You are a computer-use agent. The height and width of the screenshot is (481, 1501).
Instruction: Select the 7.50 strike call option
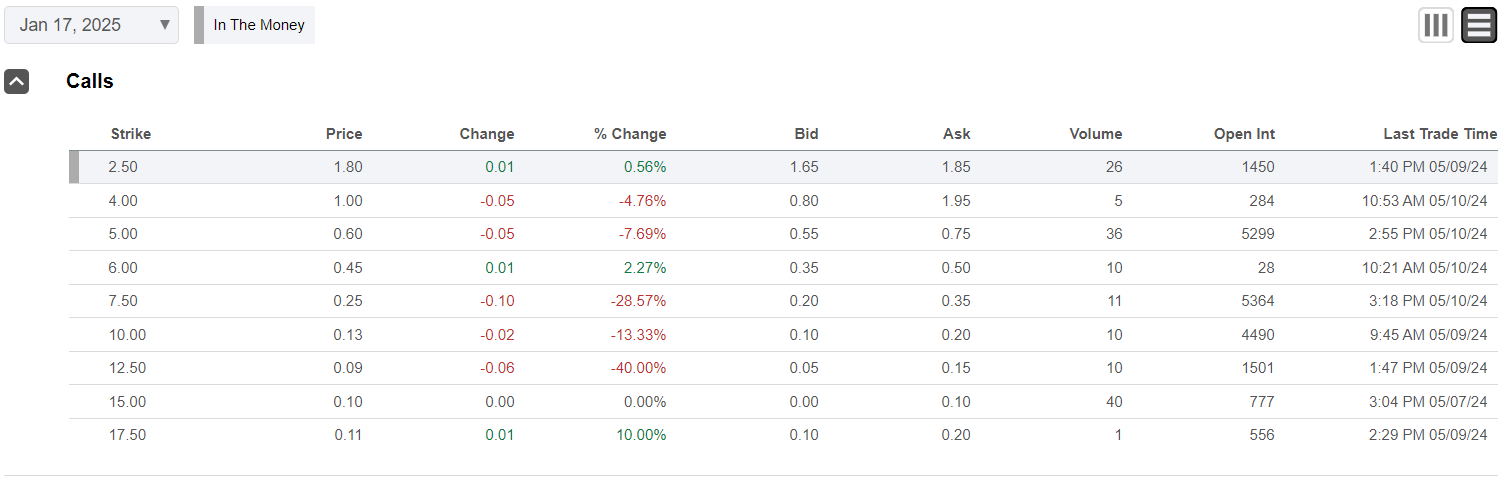click(123, 301)
